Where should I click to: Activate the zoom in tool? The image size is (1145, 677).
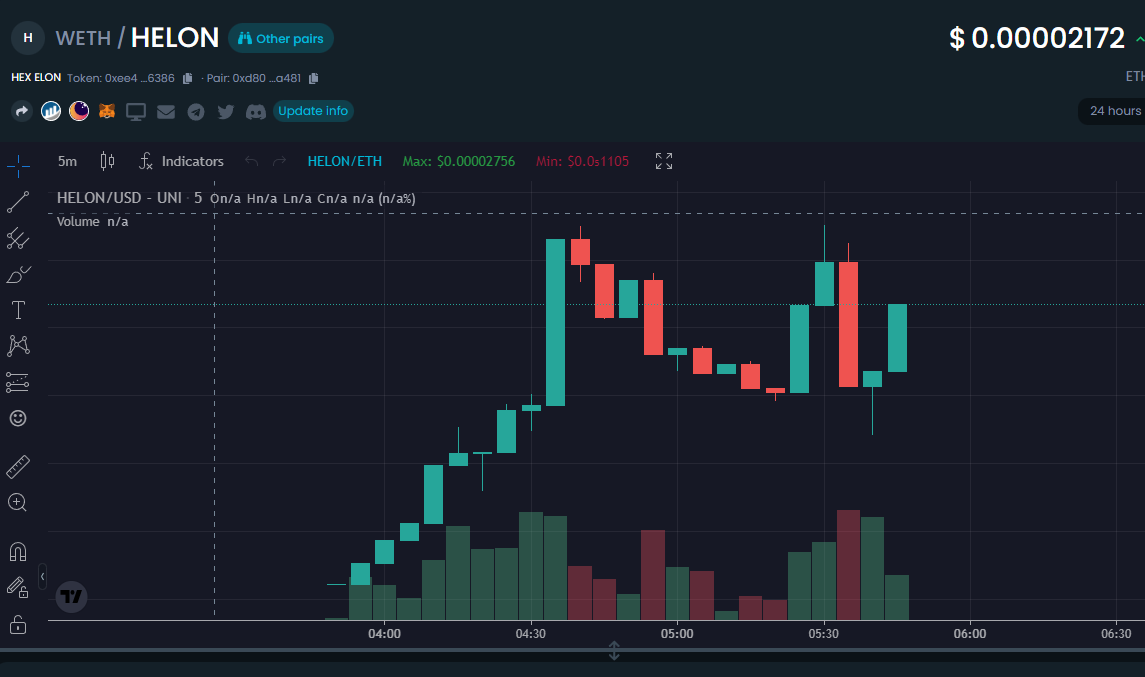18,502
